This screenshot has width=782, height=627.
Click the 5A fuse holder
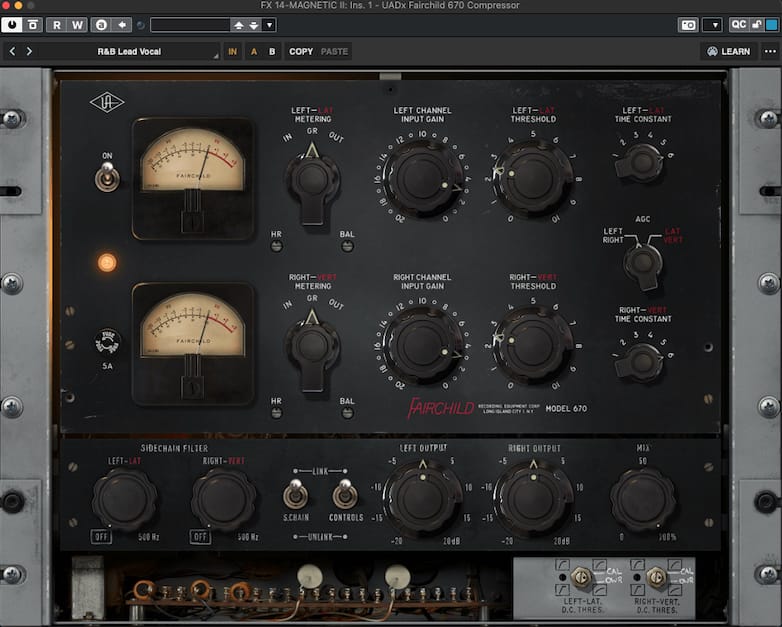(x=107, y=342)
